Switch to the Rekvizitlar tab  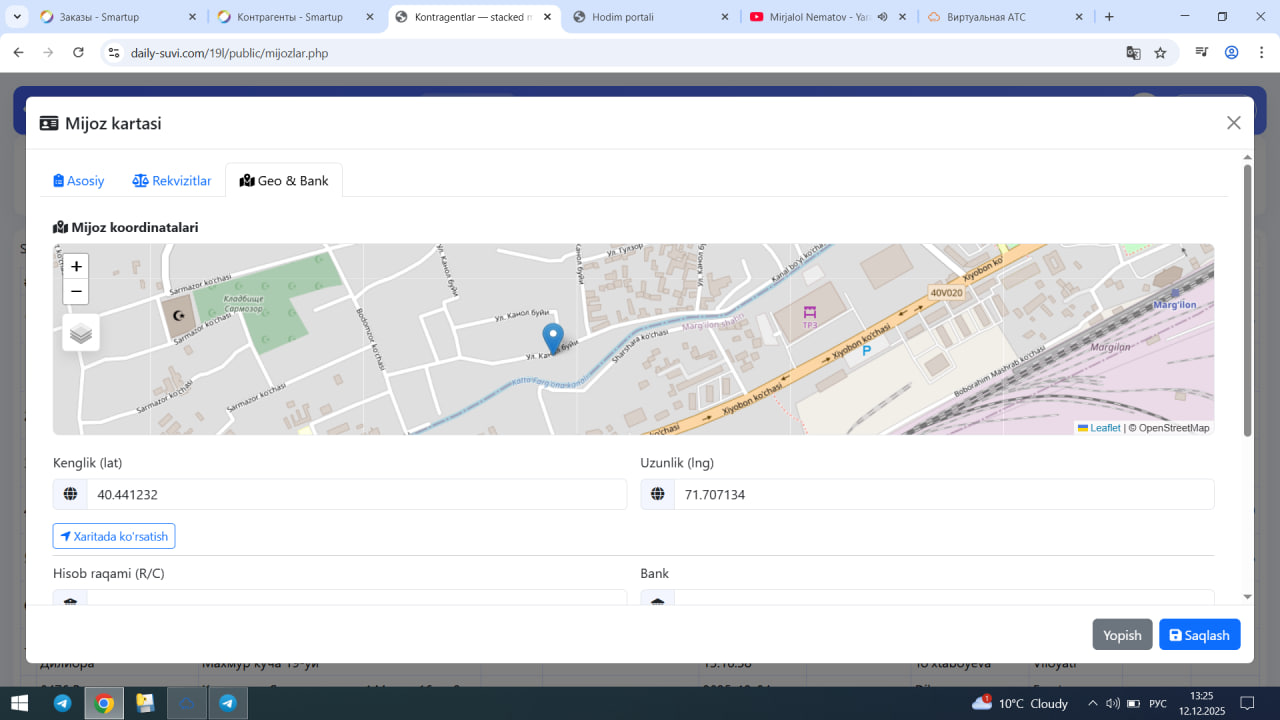[172, 181]
